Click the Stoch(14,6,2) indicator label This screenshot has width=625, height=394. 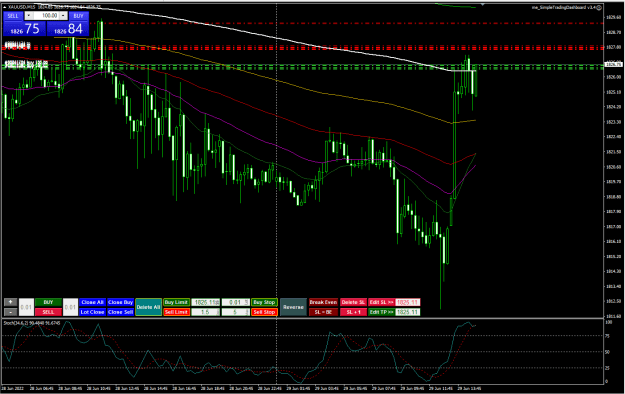(x=32, y=323)
